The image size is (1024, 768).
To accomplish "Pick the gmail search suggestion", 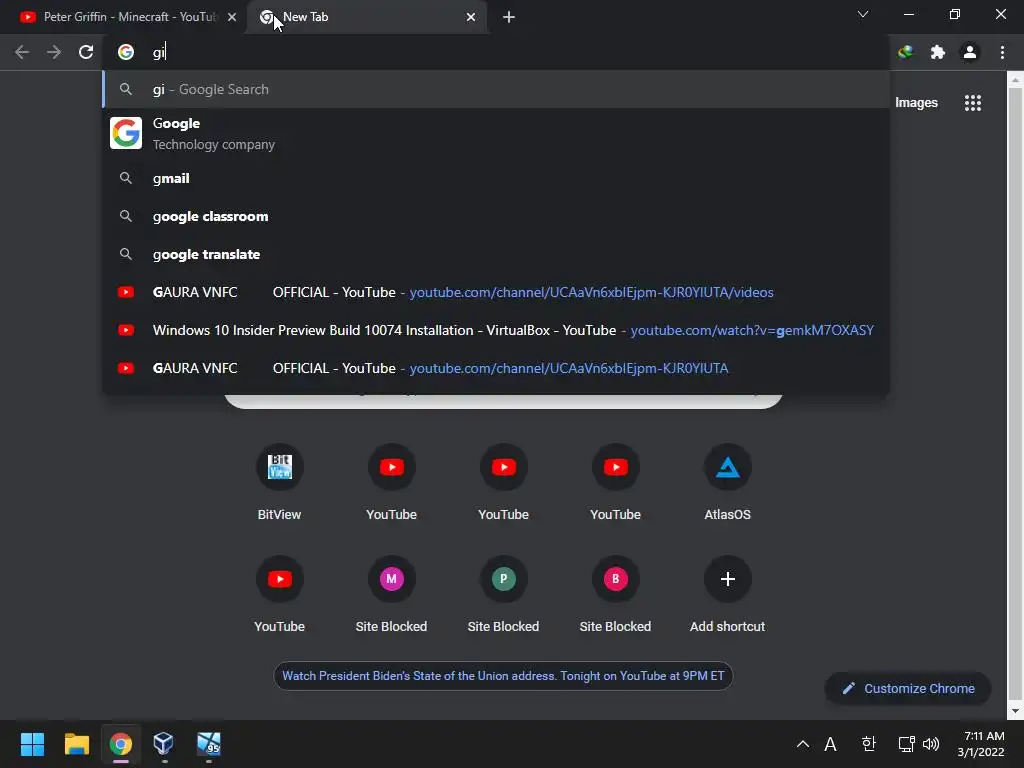I will pos(496,178).
